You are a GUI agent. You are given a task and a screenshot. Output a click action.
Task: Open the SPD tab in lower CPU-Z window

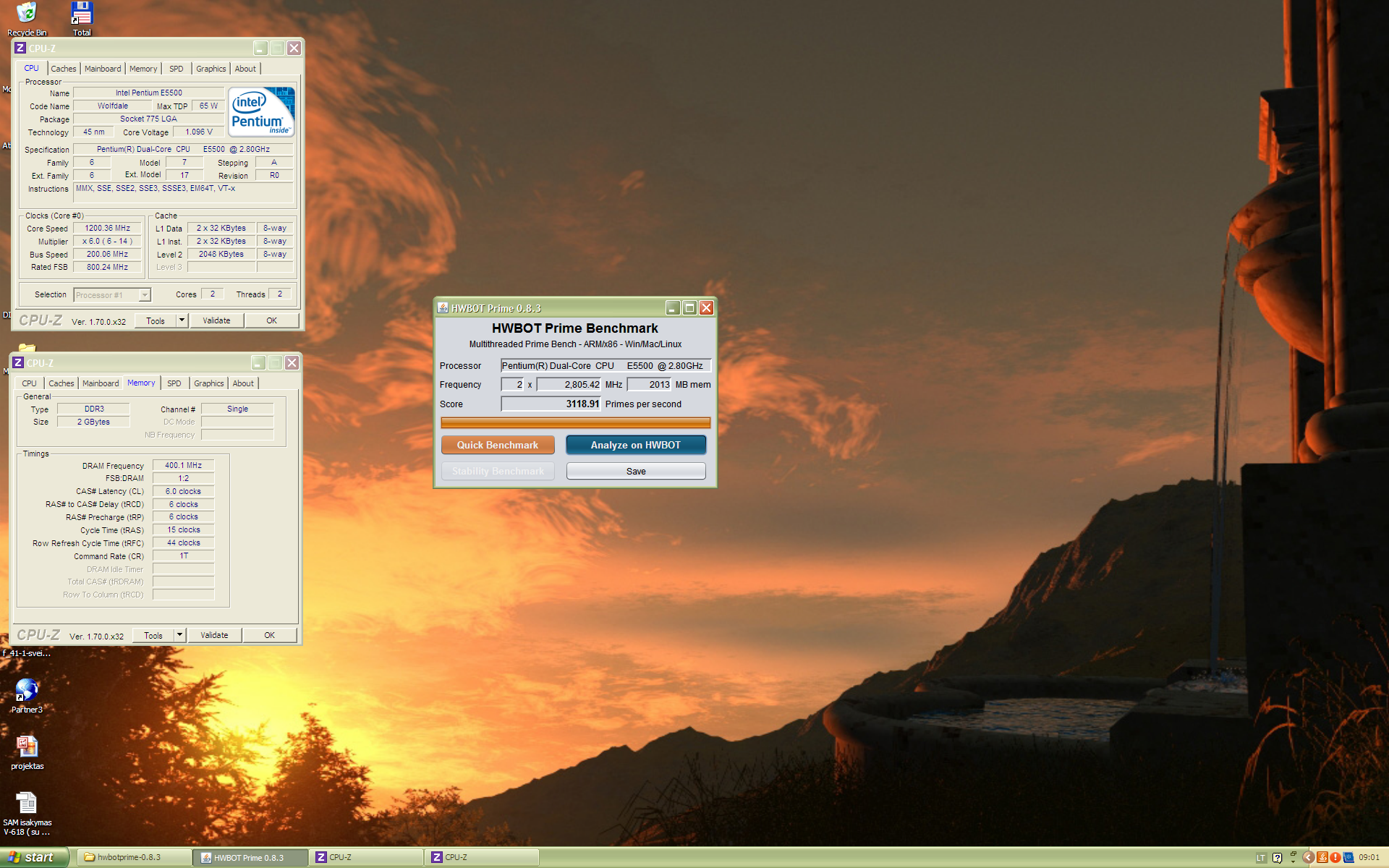point(174,383)
